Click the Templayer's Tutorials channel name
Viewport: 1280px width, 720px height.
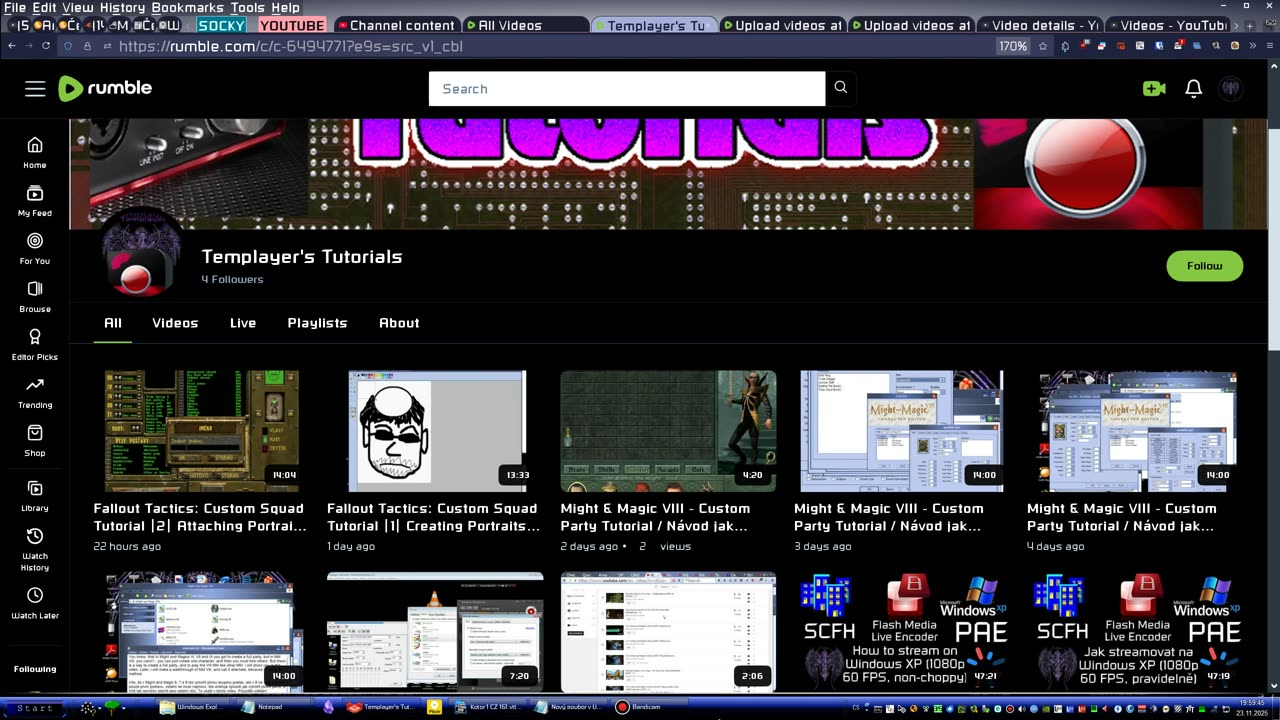tap(302, 257)
